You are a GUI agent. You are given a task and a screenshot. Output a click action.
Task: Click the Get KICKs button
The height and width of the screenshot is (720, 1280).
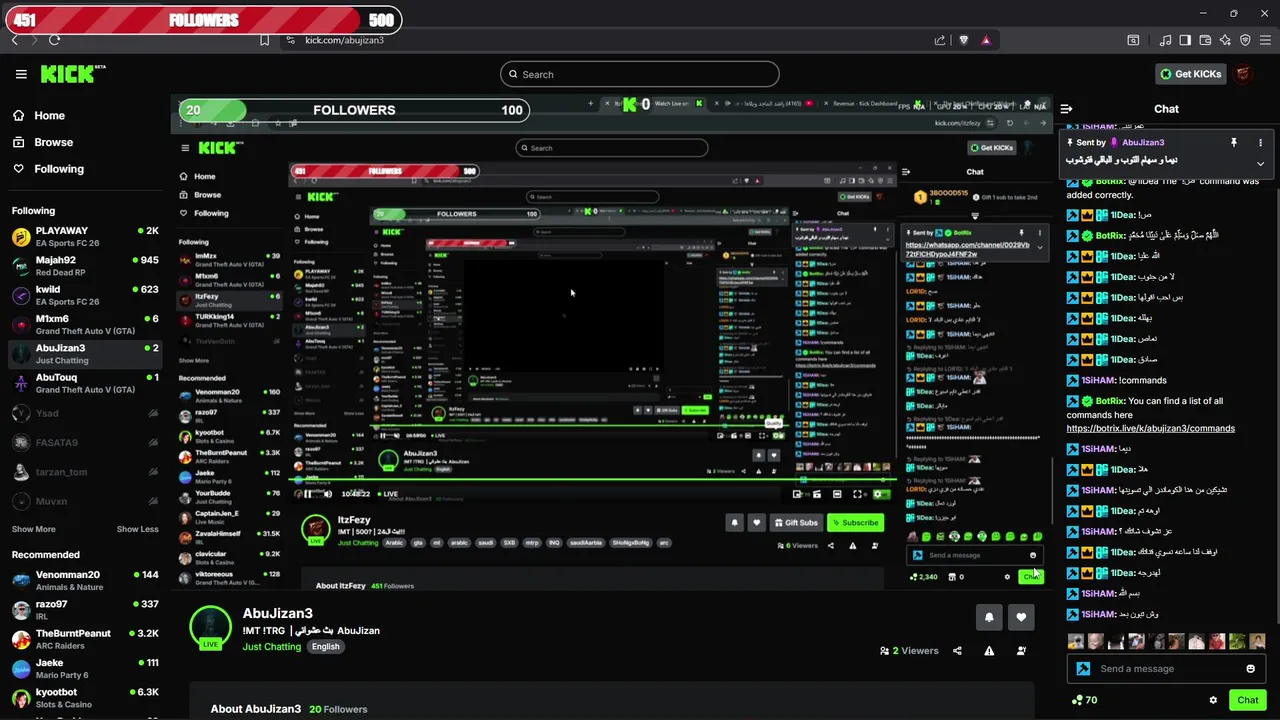tap(1190, 74)
